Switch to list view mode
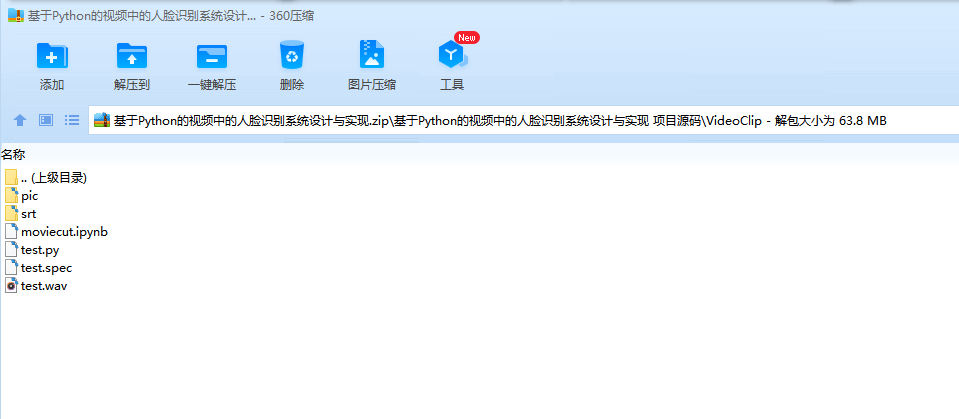This screenshot has height=419, width=959. tap(72, 120)
